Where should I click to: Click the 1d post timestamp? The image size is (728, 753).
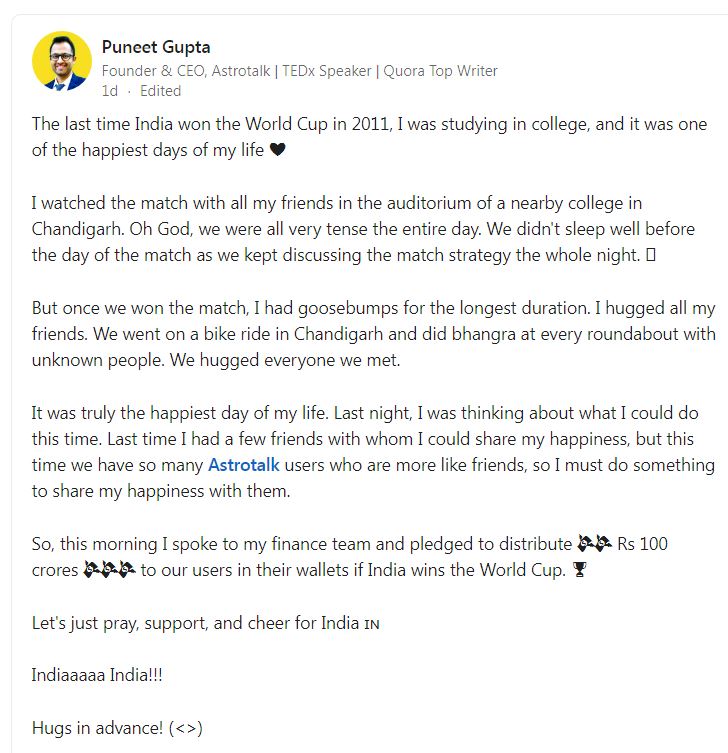(x=109, y=91)
